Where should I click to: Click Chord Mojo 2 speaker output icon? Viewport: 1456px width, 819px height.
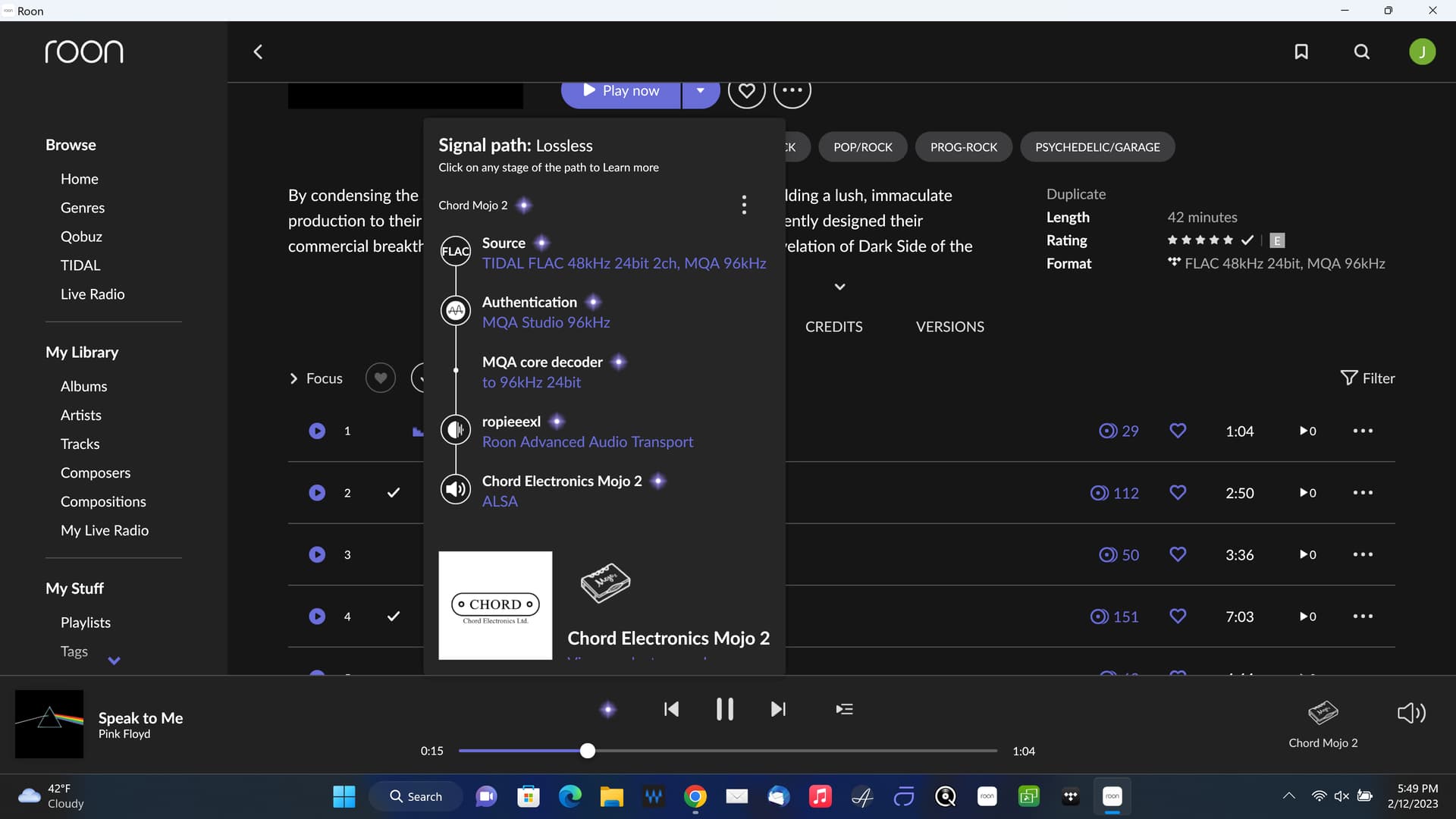pos(456,489)
